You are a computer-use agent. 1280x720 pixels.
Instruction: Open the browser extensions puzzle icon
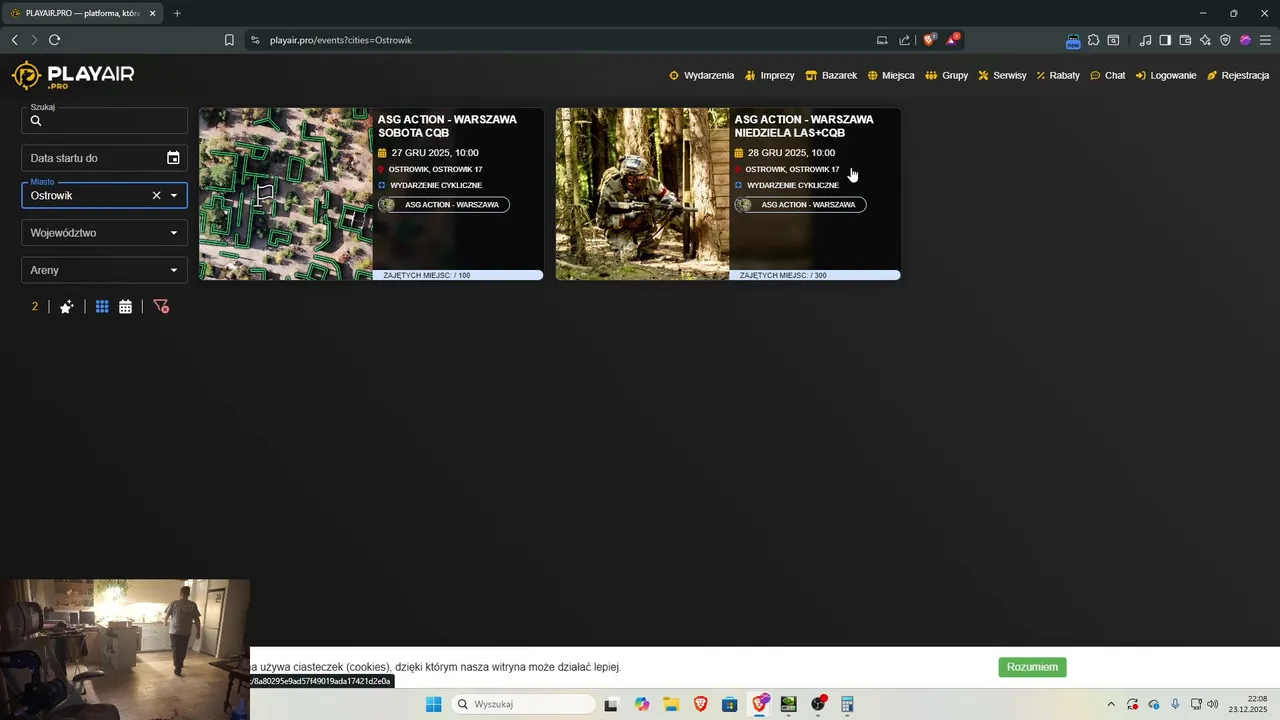click(1093, 40)
